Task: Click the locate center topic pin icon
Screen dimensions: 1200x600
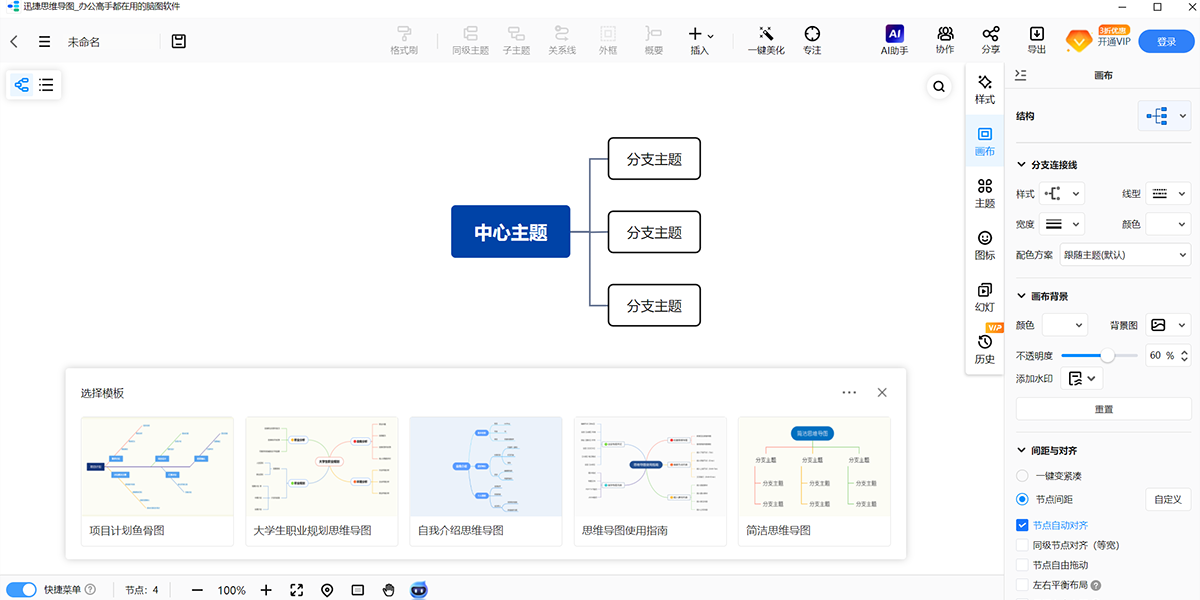Action: (327, 590)
